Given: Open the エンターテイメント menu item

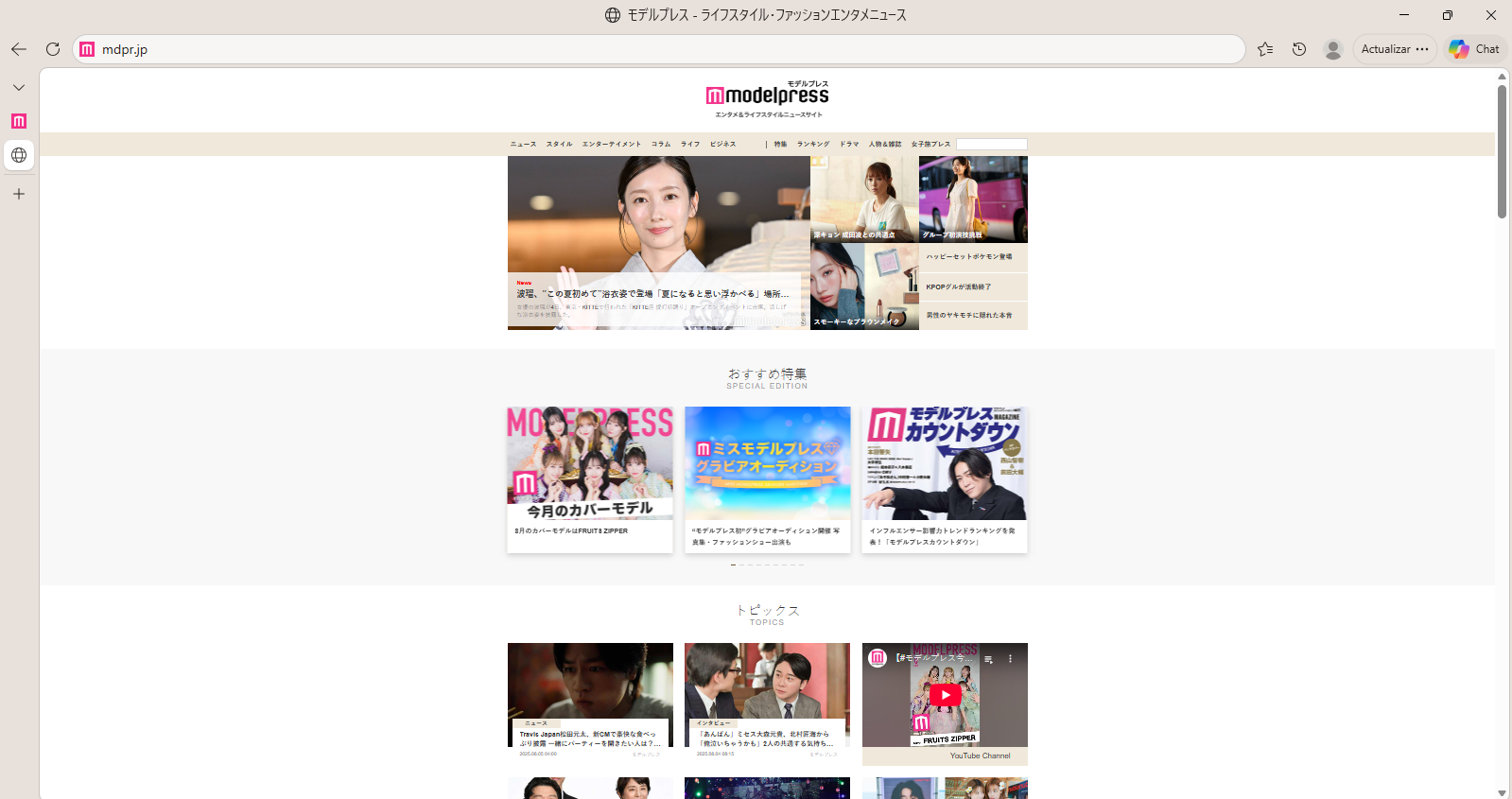Looking at the screenshot, I should pyautogui.click(x=612, y=145).
